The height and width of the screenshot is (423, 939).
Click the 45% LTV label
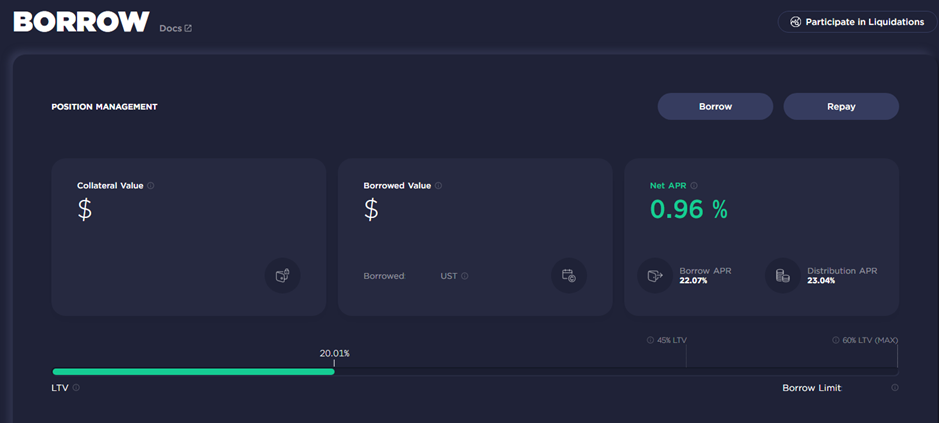pyautogui.click(x=672, y=340)
